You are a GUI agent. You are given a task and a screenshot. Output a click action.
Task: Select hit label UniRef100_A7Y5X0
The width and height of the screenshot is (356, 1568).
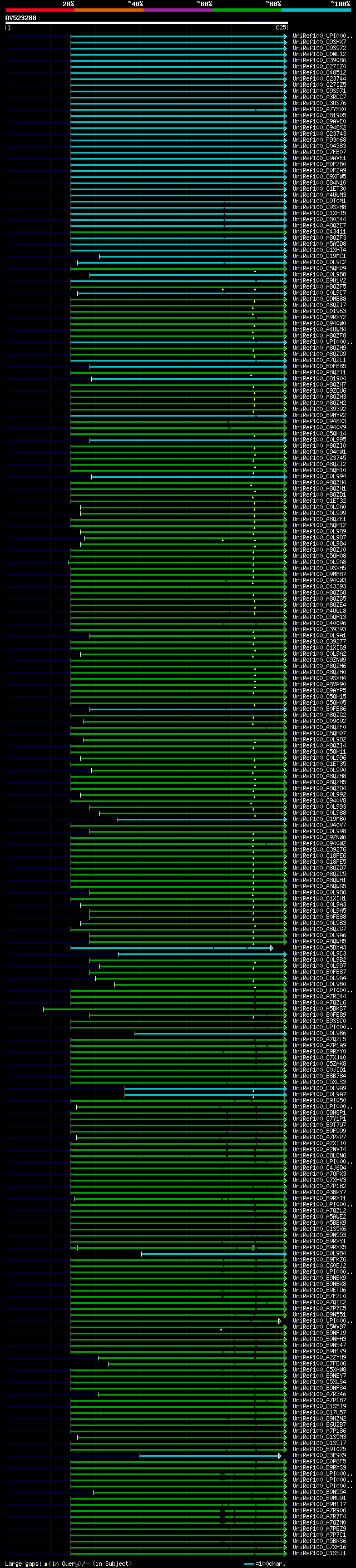coord(319,109)
